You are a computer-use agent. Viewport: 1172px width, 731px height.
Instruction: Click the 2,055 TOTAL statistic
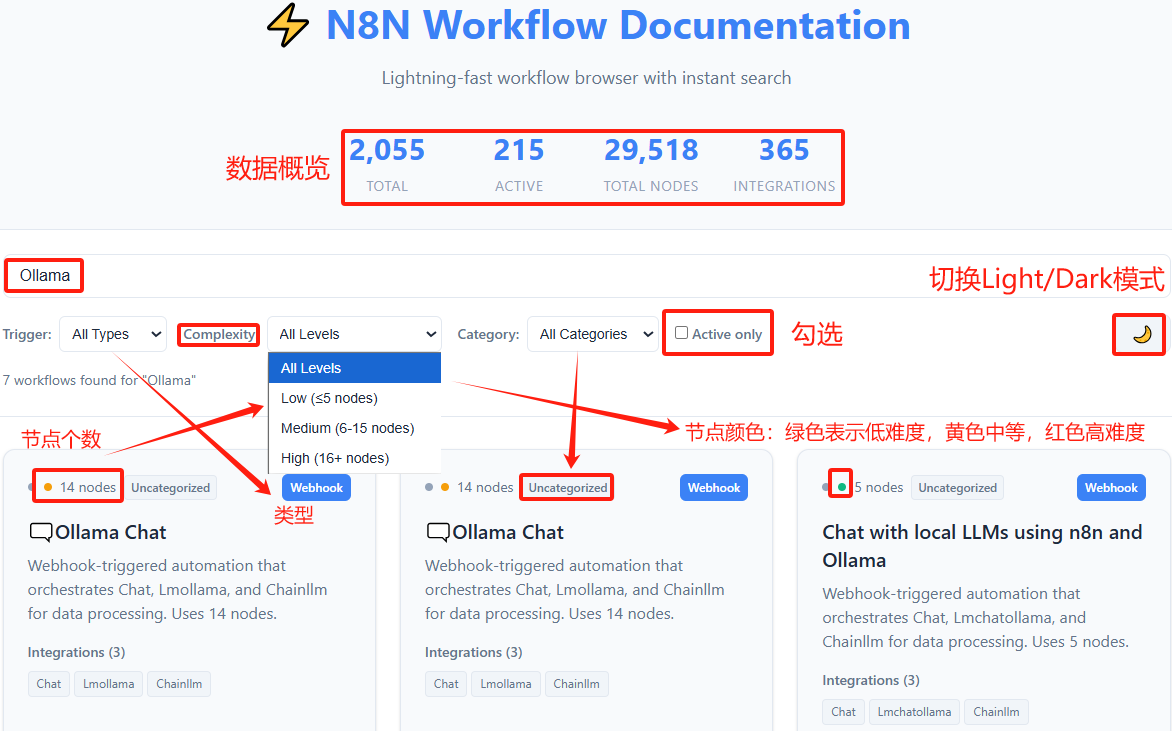coord(387,165)
